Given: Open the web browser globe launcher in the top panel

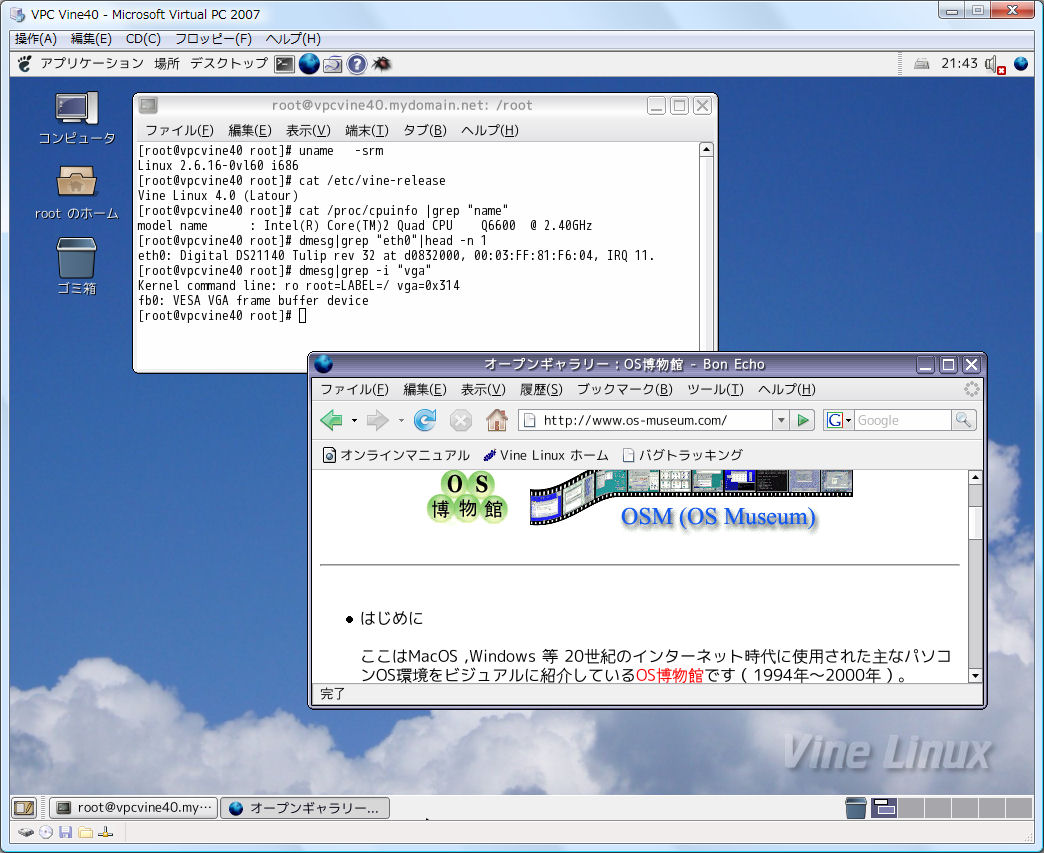Looking at the screenshot, I should [308, 64].
